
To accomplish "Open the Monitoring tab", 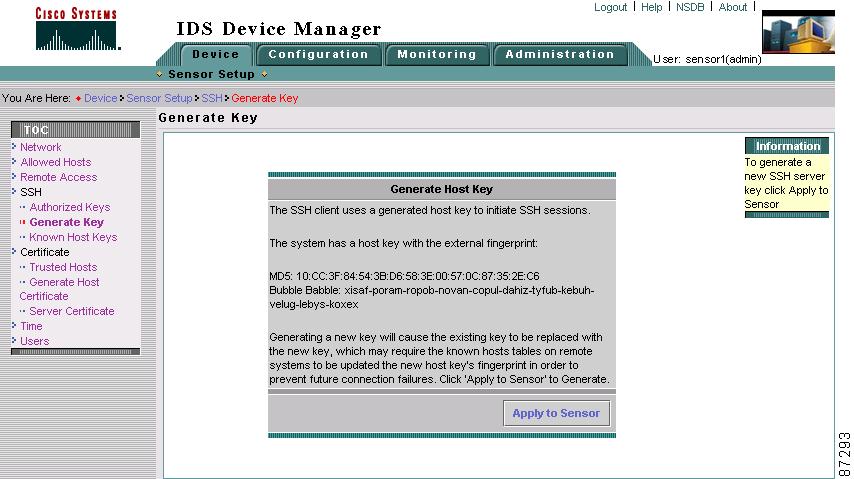I will click(x=437, y=54).
